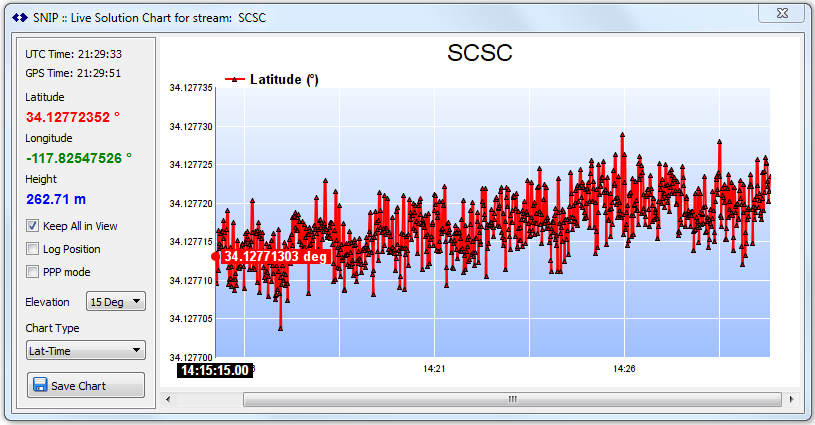Click the red latitude value 34.12772352
This screenshot has height=425, width=815.
click(x=72, y=117)
